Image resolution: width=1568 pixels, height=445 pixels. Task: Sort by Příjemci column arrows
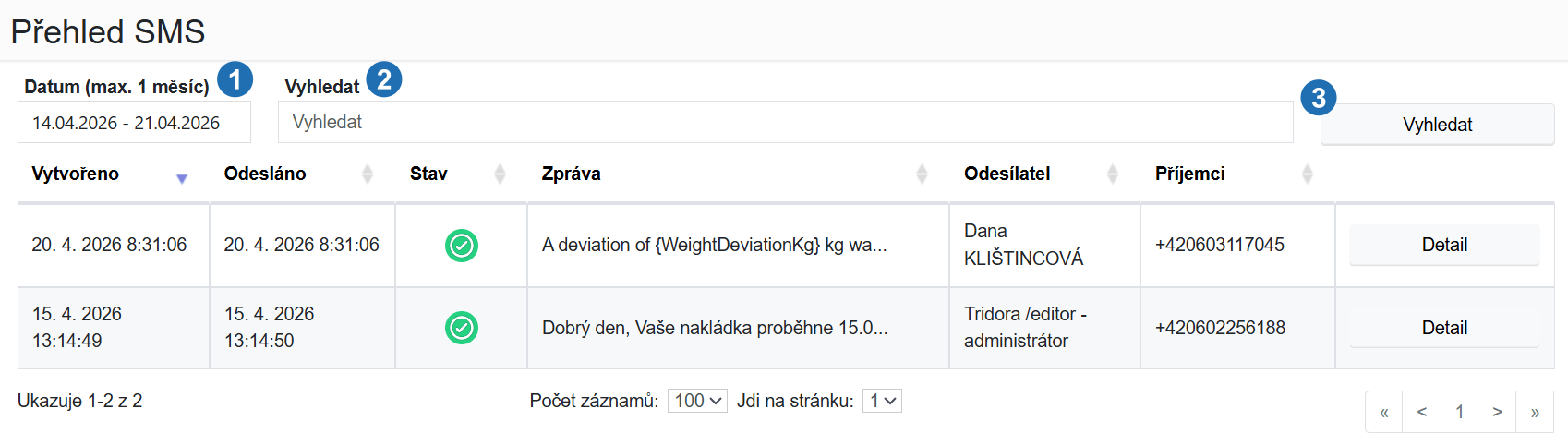[1308, 174]
